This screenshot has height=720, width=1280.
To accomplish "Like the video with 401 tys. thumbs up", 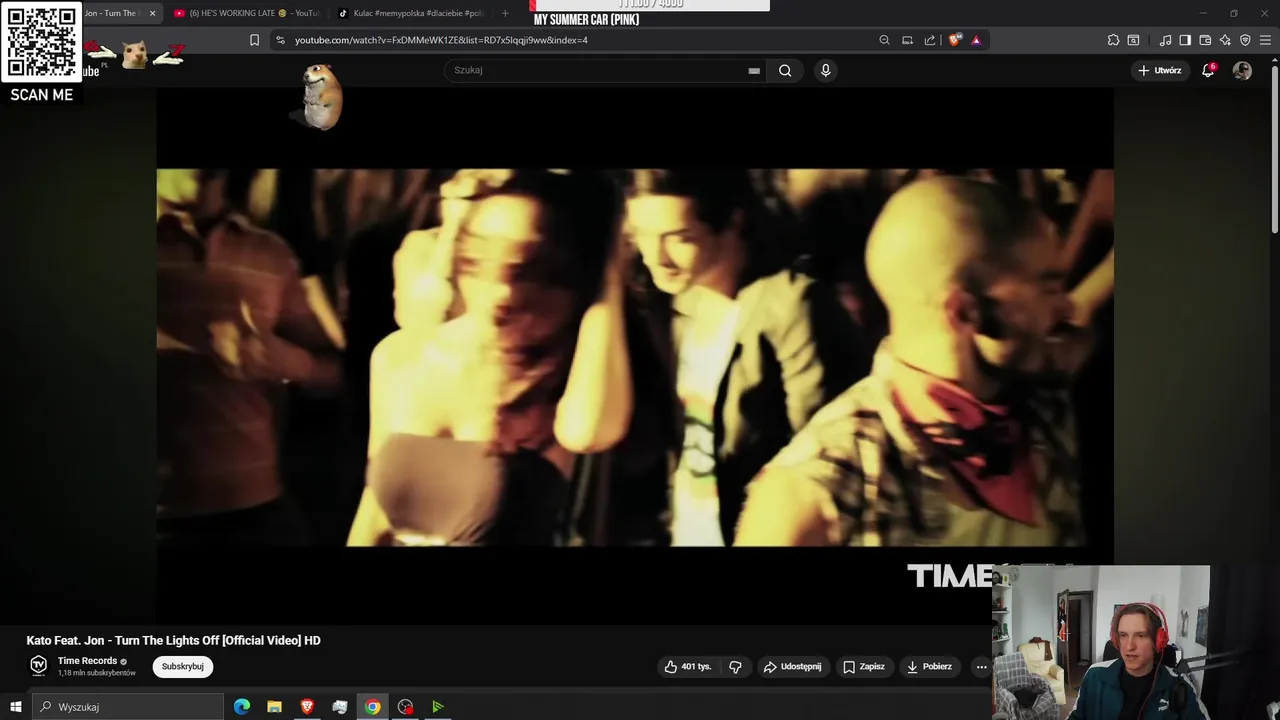I will (x=687, y=667).
